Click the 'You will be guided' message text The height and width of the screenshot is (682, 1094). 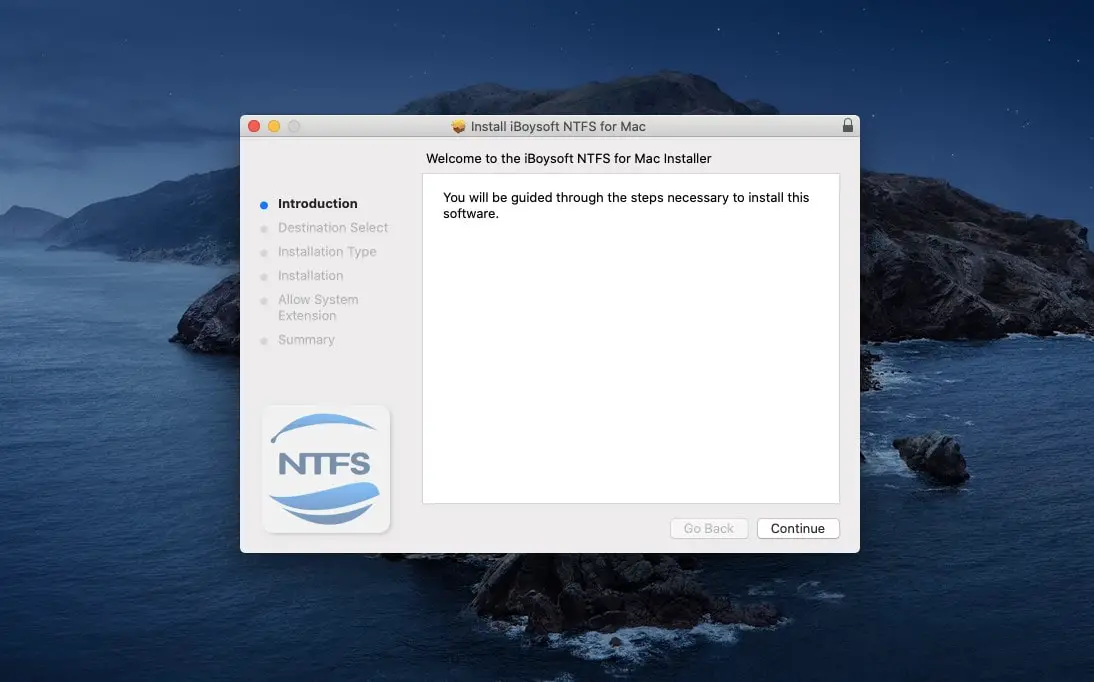pyautogui.click(x=626, y=205)
